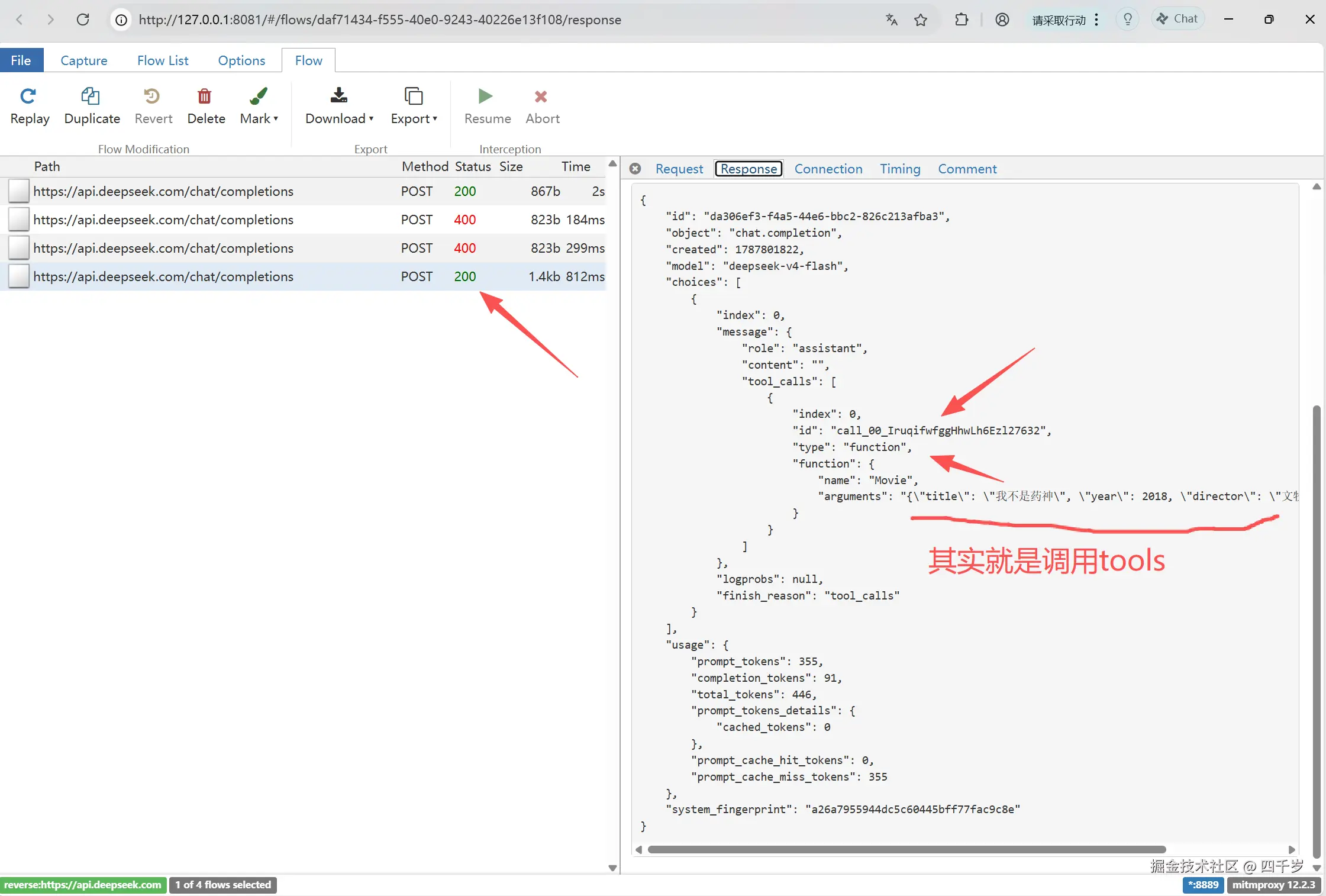1326x896 pixels.
Task: Click the response vertical scrollbar
Action: pos(1317,630)
